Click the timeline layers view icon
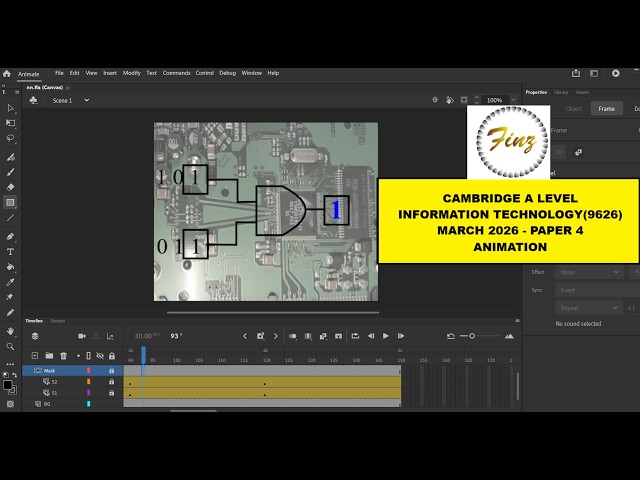Image resolution: width=640 pixels, height=480 pixels. 35,336
